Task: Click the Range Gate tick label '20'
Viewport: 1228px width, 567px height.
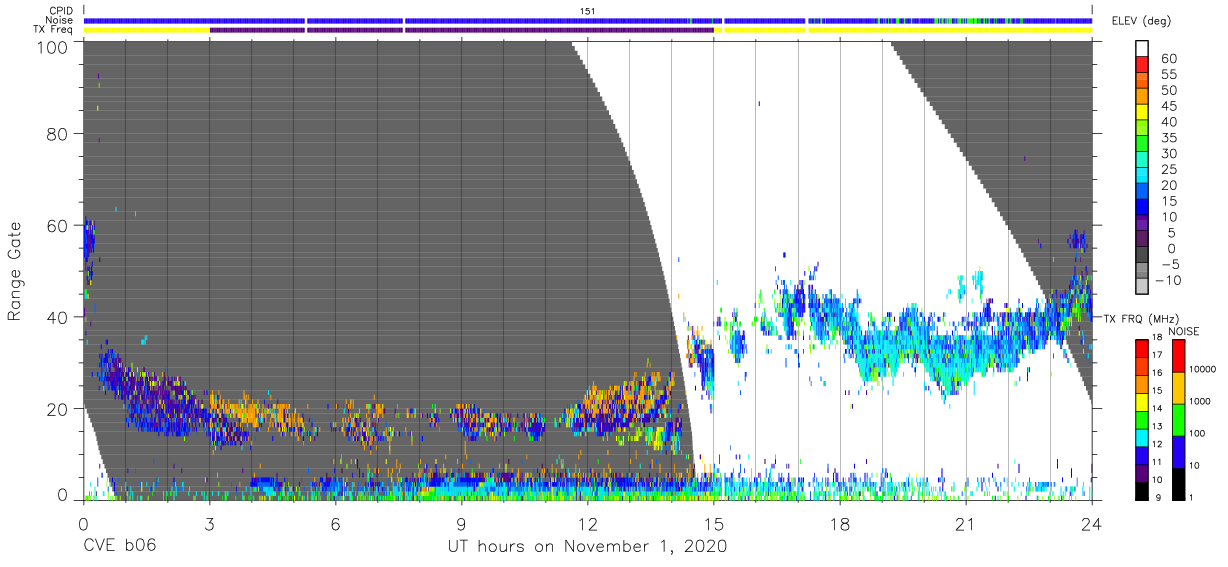Action: click(x=59, y=408)
